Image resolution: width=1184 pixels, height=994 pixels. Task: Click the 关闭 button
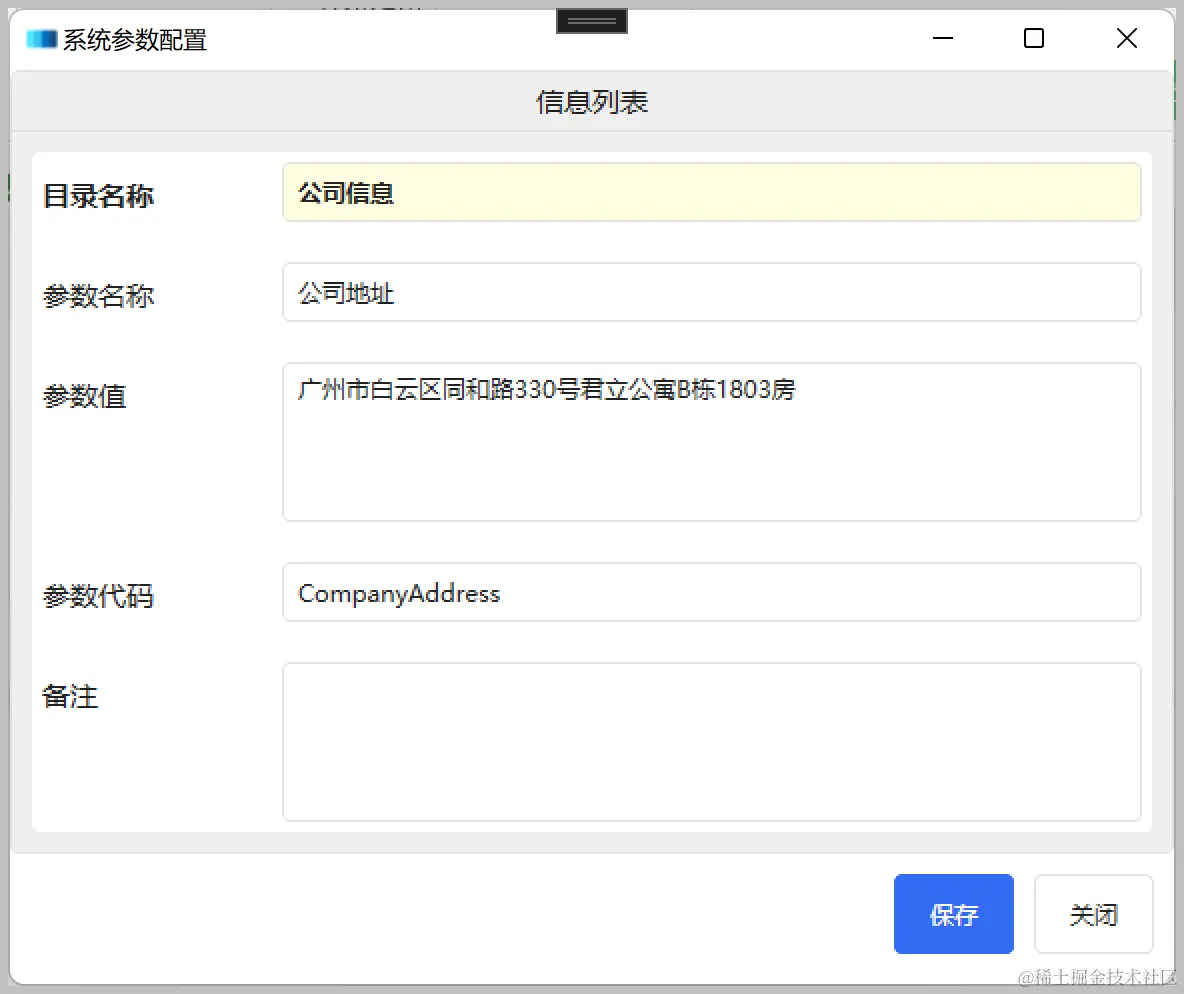pyautogui.click(x=1093, y=914)
